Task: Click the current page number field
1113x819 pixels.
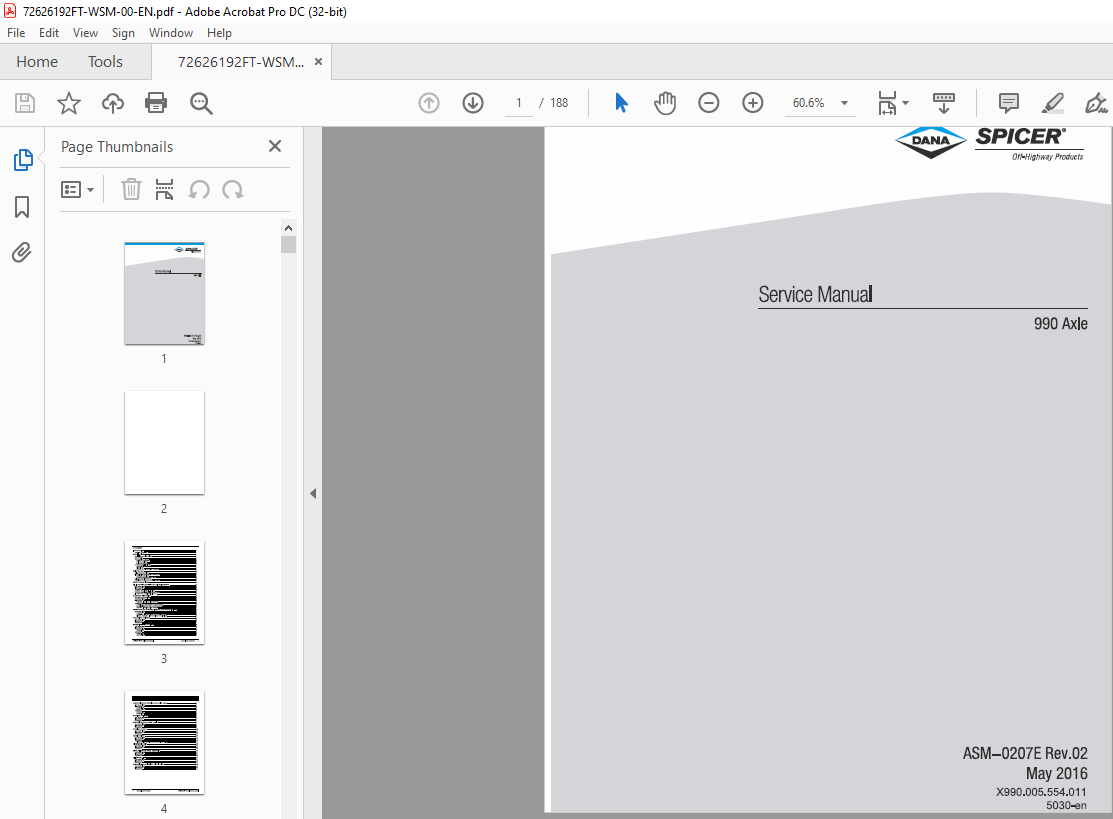Action: (x=519, y=103)
